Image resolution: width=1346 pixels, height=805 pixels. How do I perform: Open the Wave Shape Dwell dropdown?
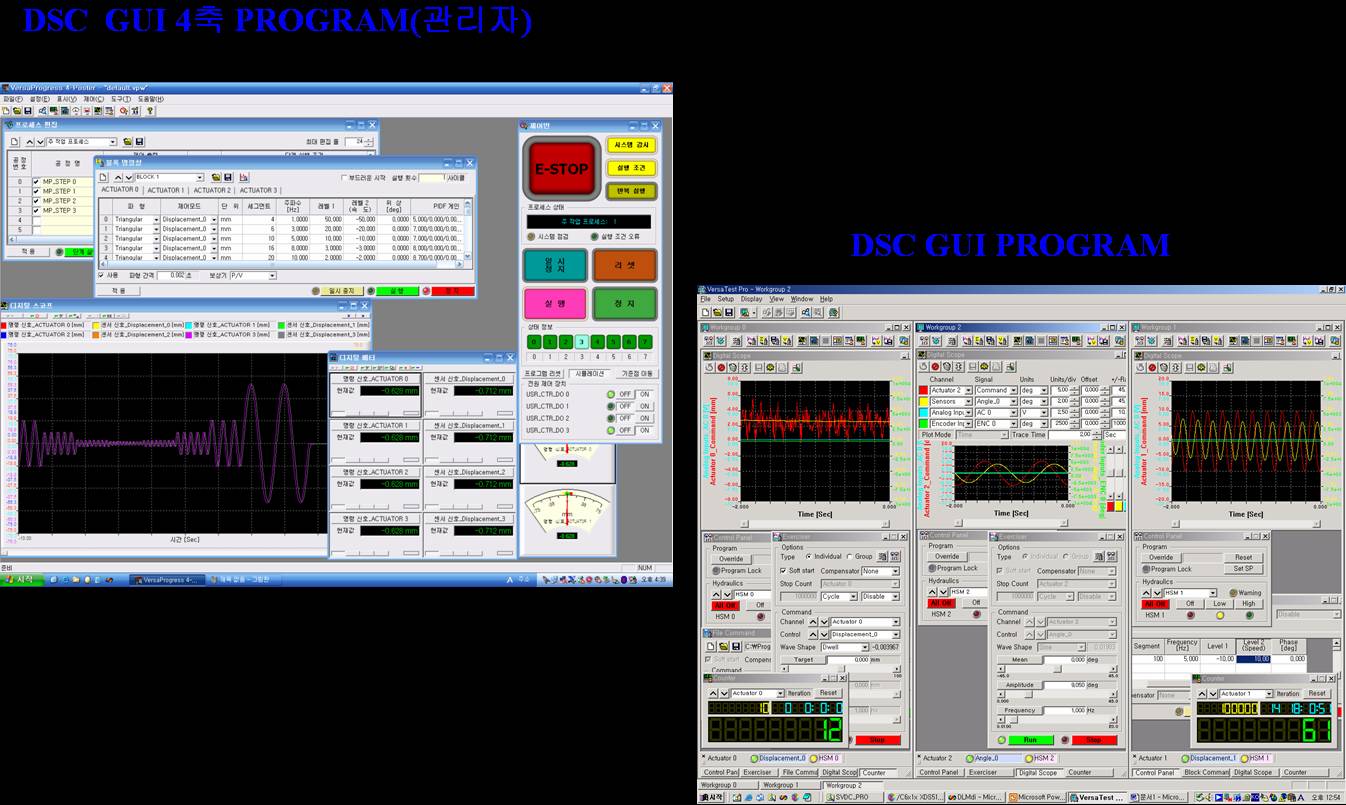click(x=865, y=647)
